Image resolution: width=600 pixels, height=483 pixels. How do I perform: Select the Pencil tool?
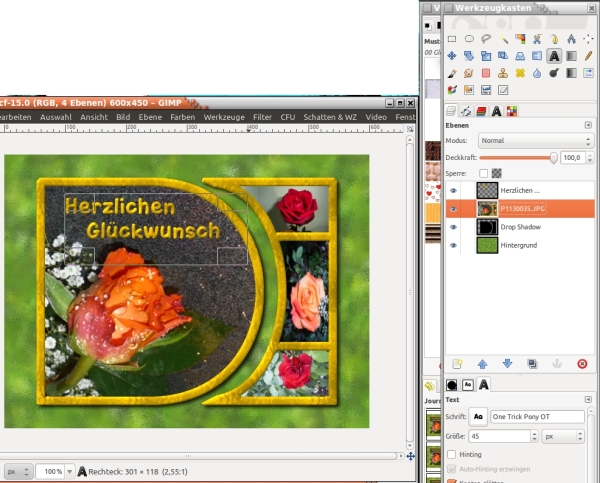[588, 56]
